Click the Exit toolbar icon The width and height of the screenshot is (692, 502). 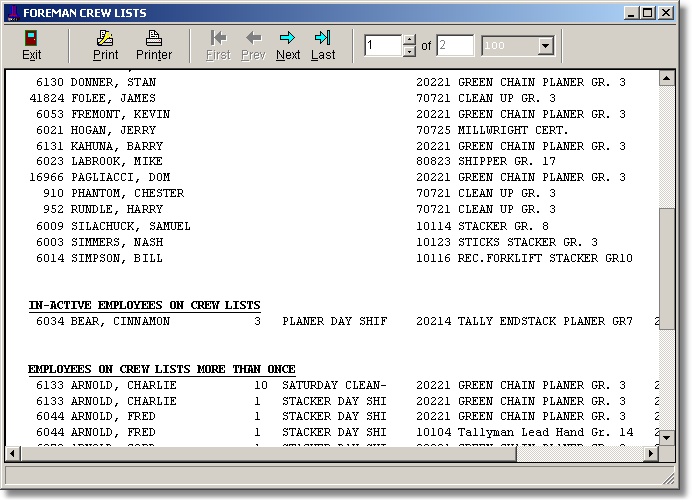tap(31, 38)
